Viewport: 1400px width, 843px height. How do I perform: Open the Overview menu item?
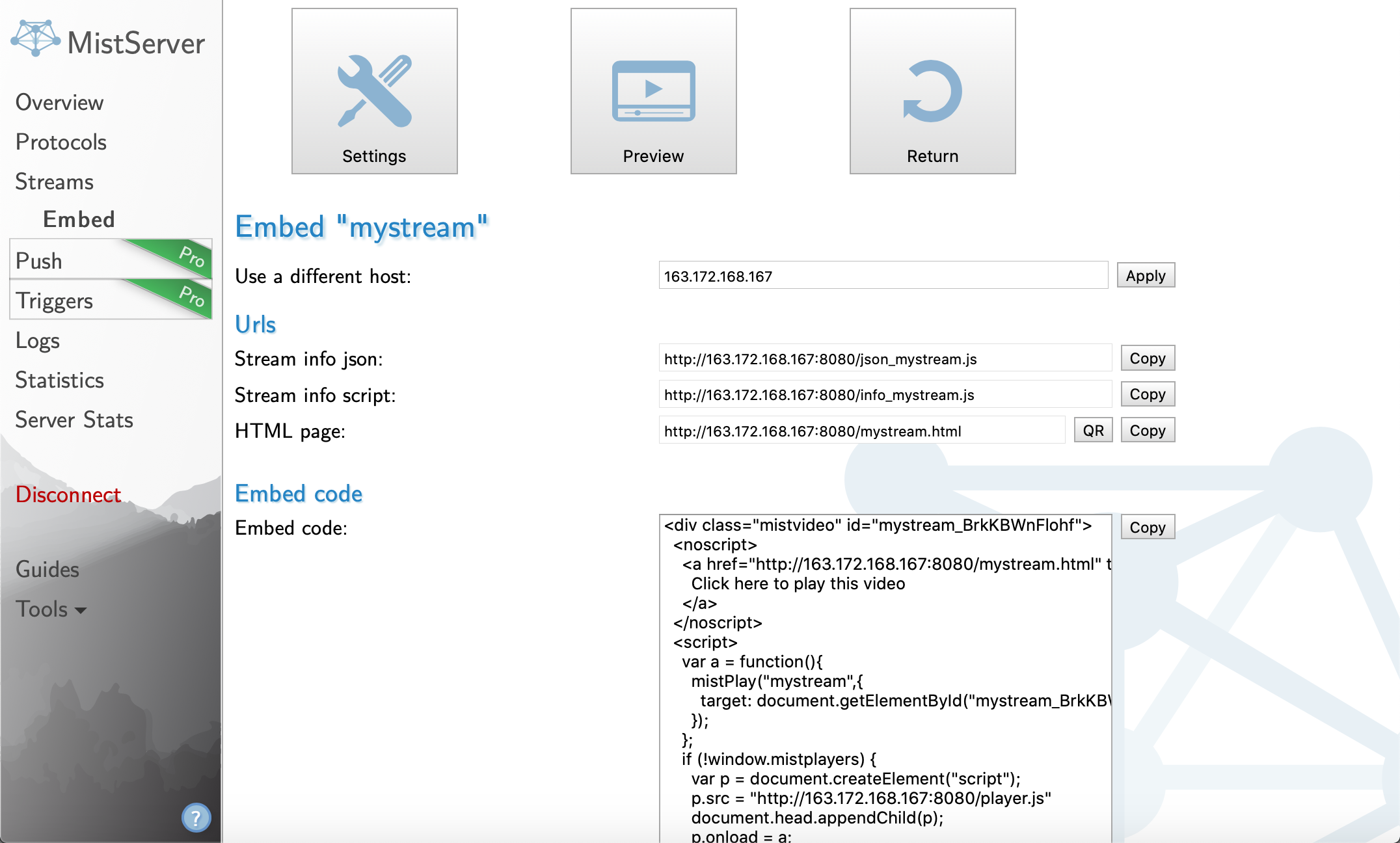[59, 103]
